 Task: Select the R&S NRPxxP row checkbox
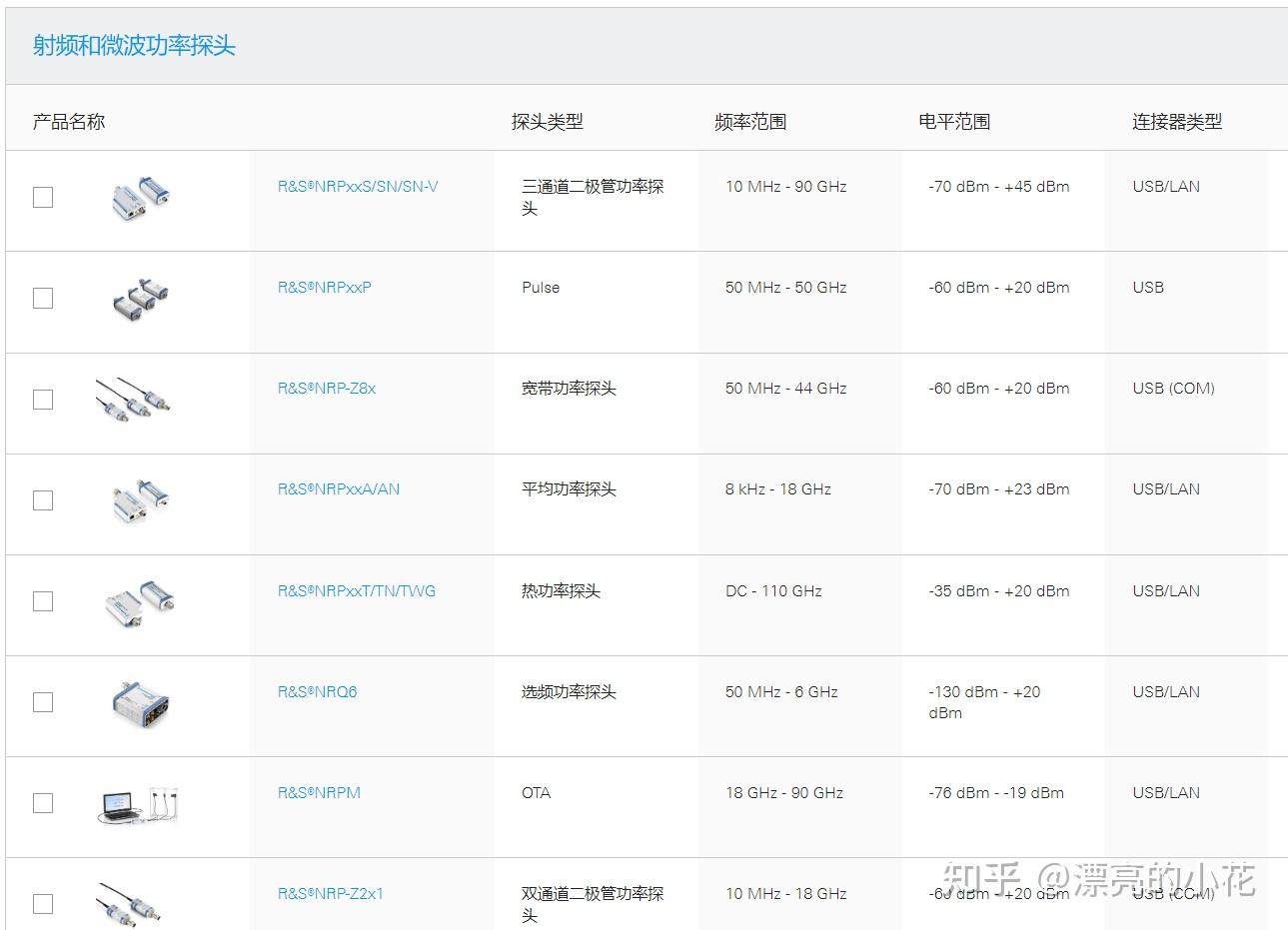click(43, 298)
